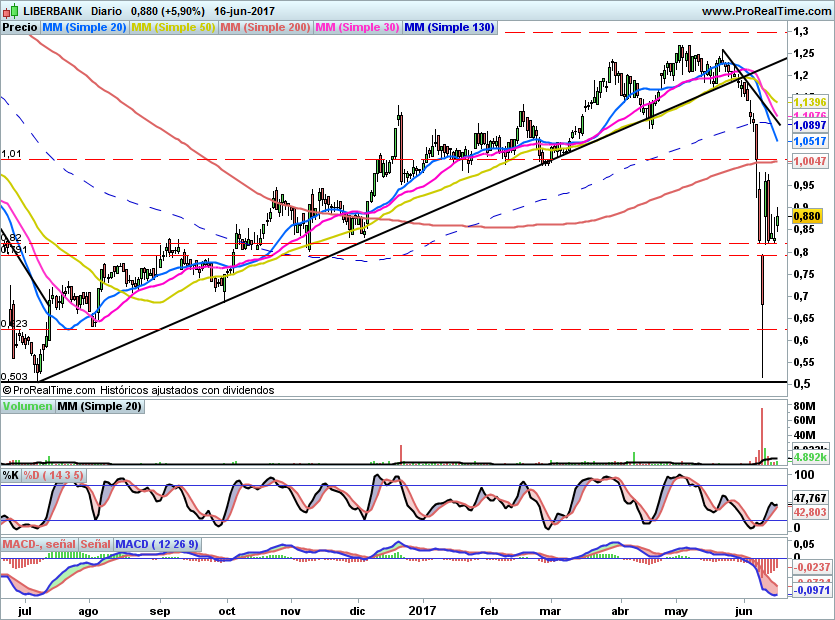835x620 pixels.
Task: Click the 2017 year marker on time axis
Action: pyautogui.click(x=422, y=611)
